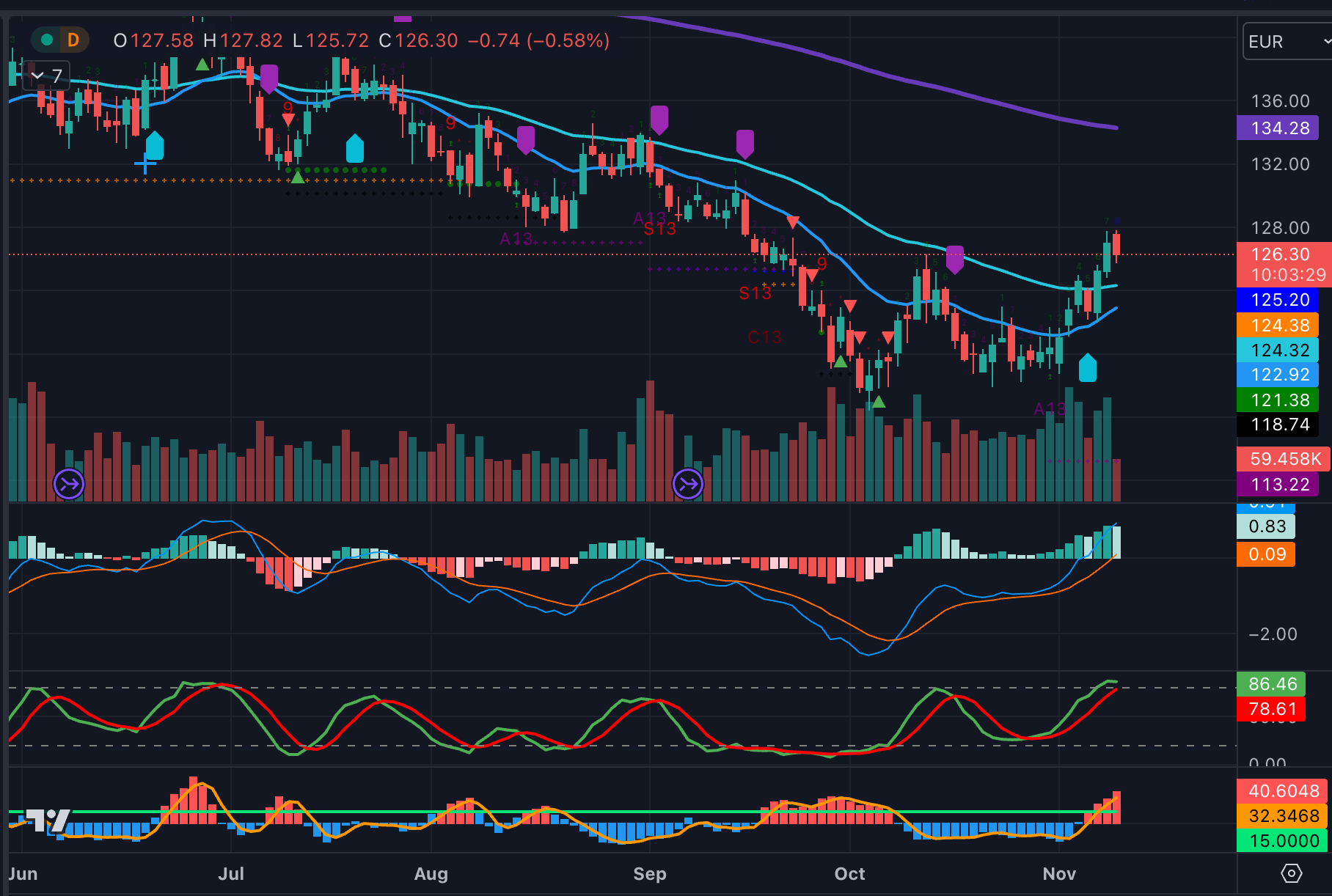Click the purple go-to circle icon near September
Image resolution: width=1332 pixels, height=896 pixels.
[x=688, y=484]
